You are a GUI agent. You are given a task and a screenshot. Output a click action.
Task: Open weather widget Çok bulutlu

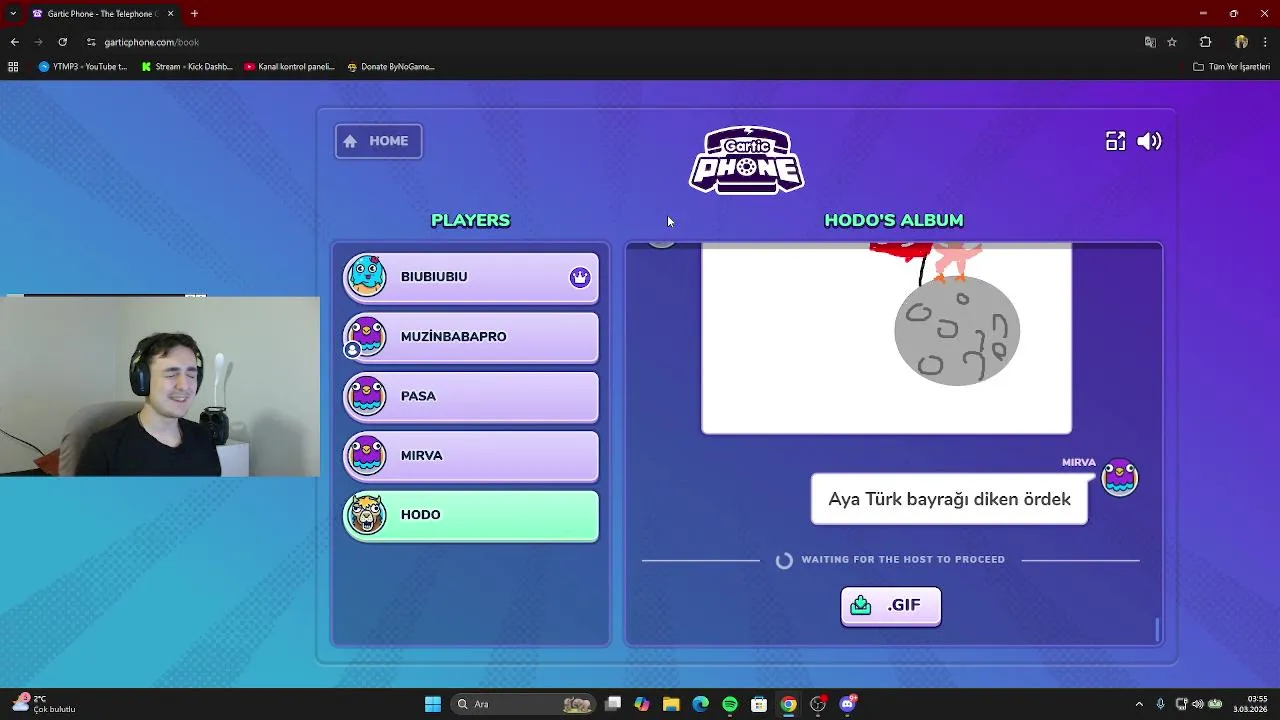[x=43, y=704]
